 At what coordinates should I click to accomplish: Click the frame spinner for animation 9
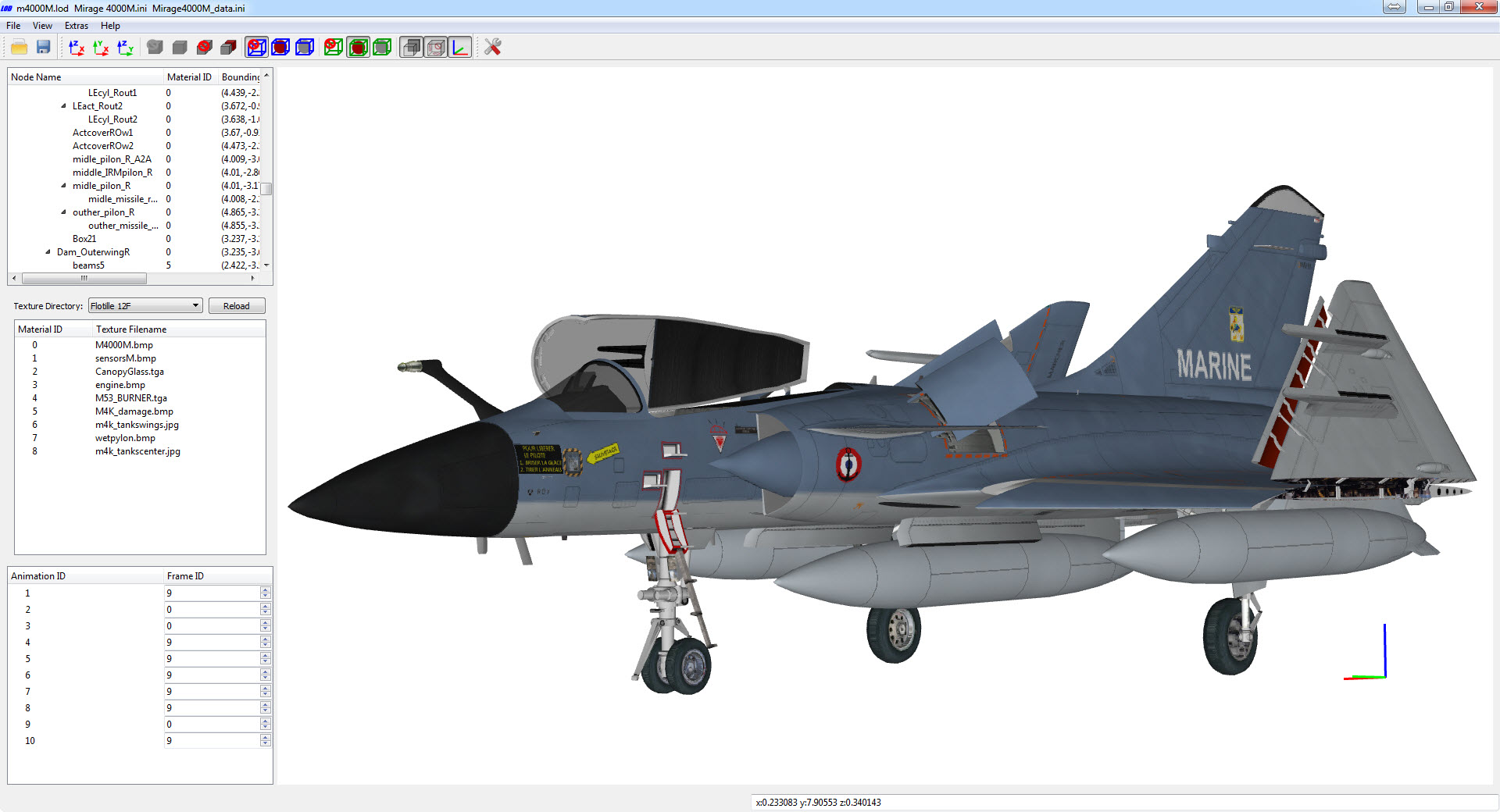pos(266,725)
